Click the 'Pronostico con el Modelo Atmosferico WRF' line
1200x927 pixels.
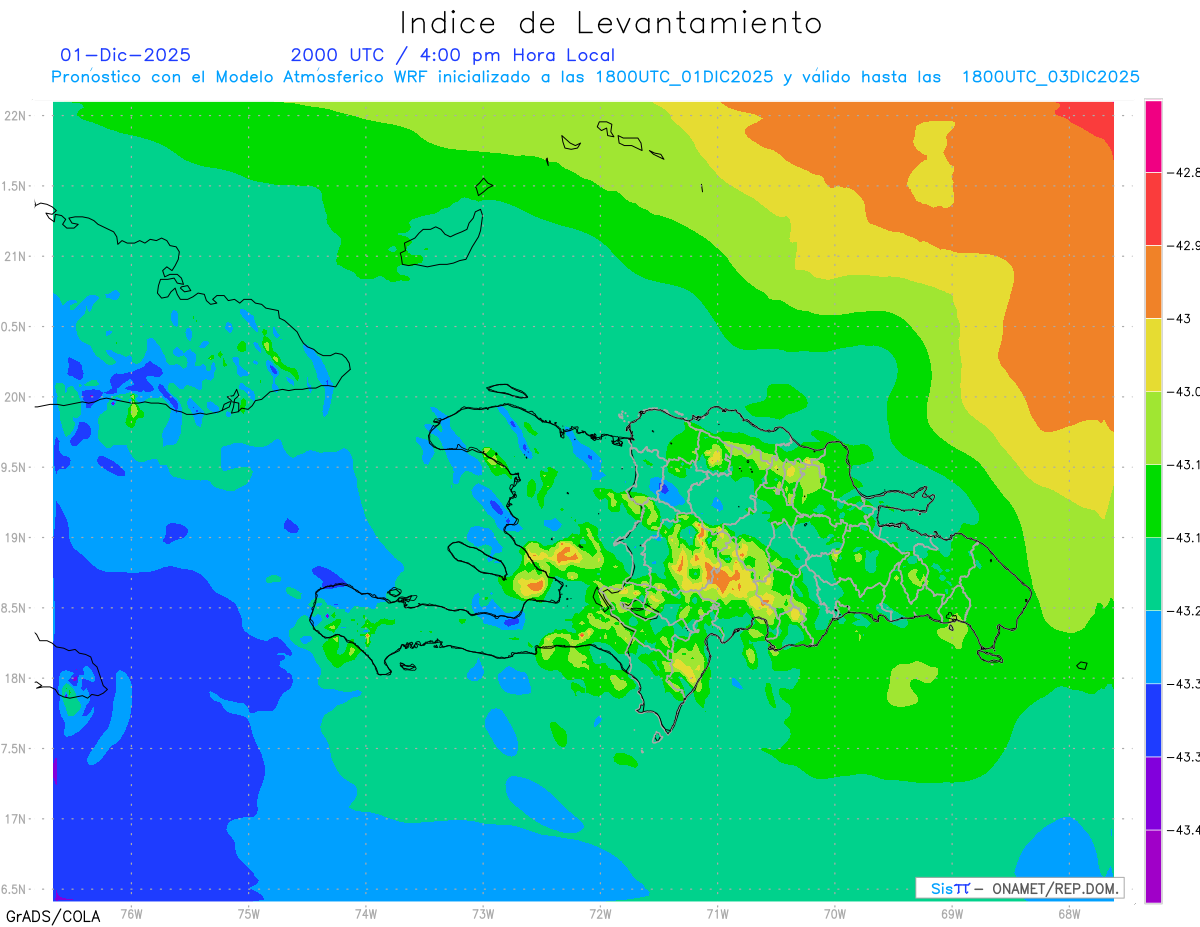point(595,77)
